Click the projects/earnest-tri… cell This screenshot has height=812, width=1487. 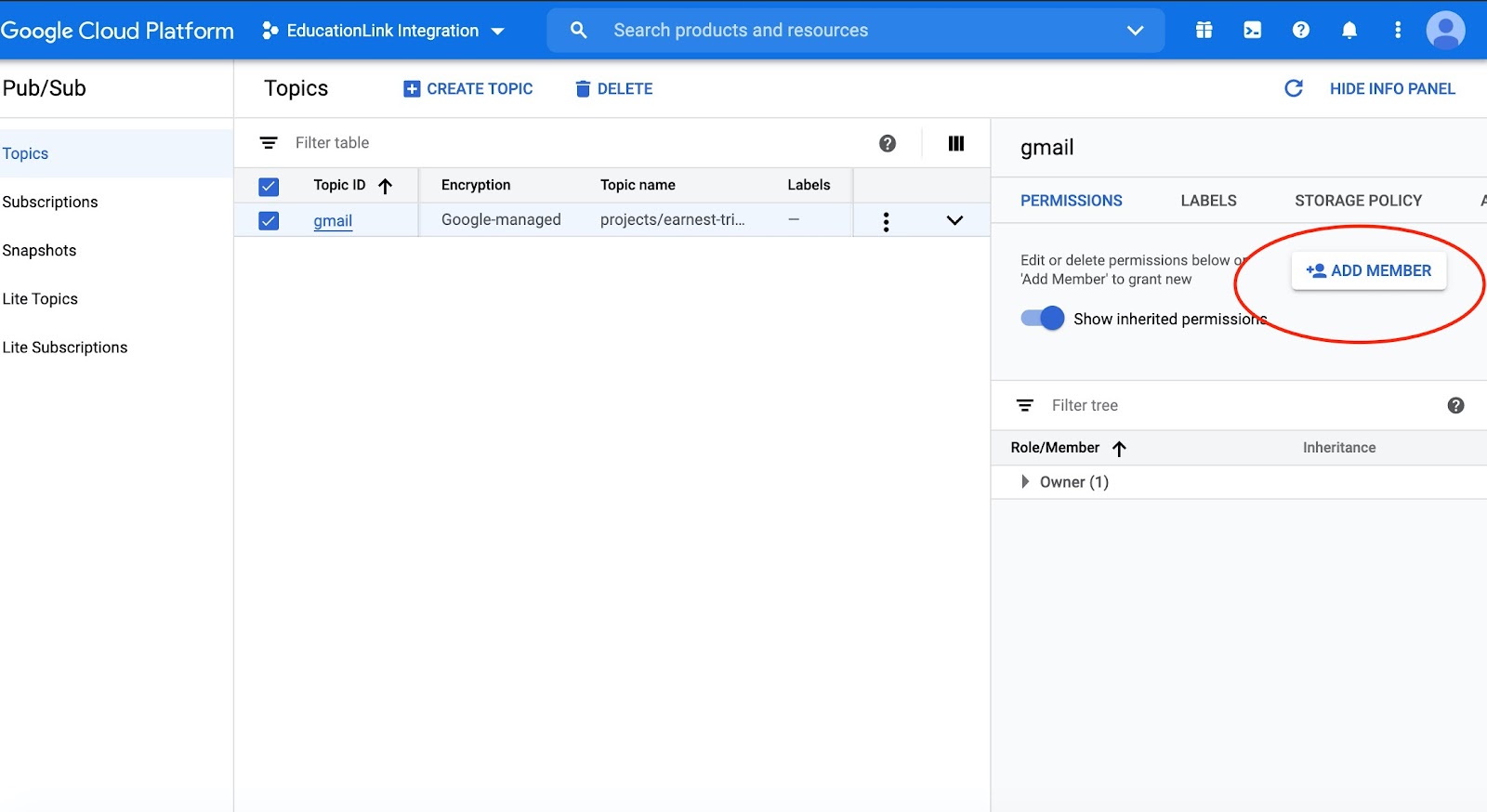(672, 219)
